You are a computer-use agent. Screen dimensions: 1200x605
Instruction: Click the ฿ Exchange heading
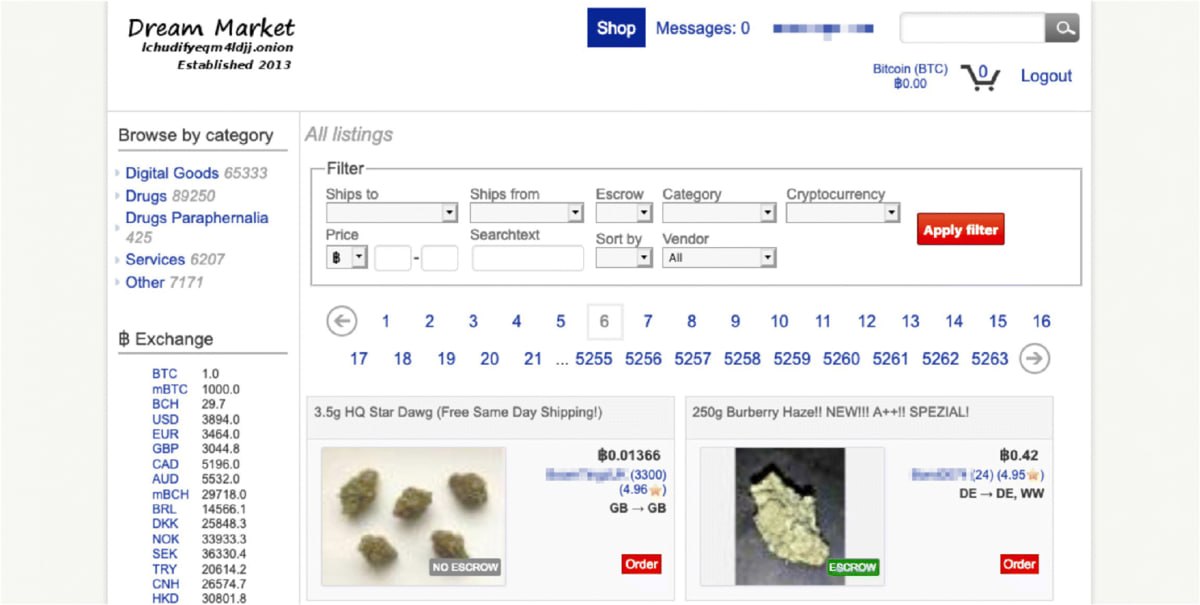[x=166, y=339]
